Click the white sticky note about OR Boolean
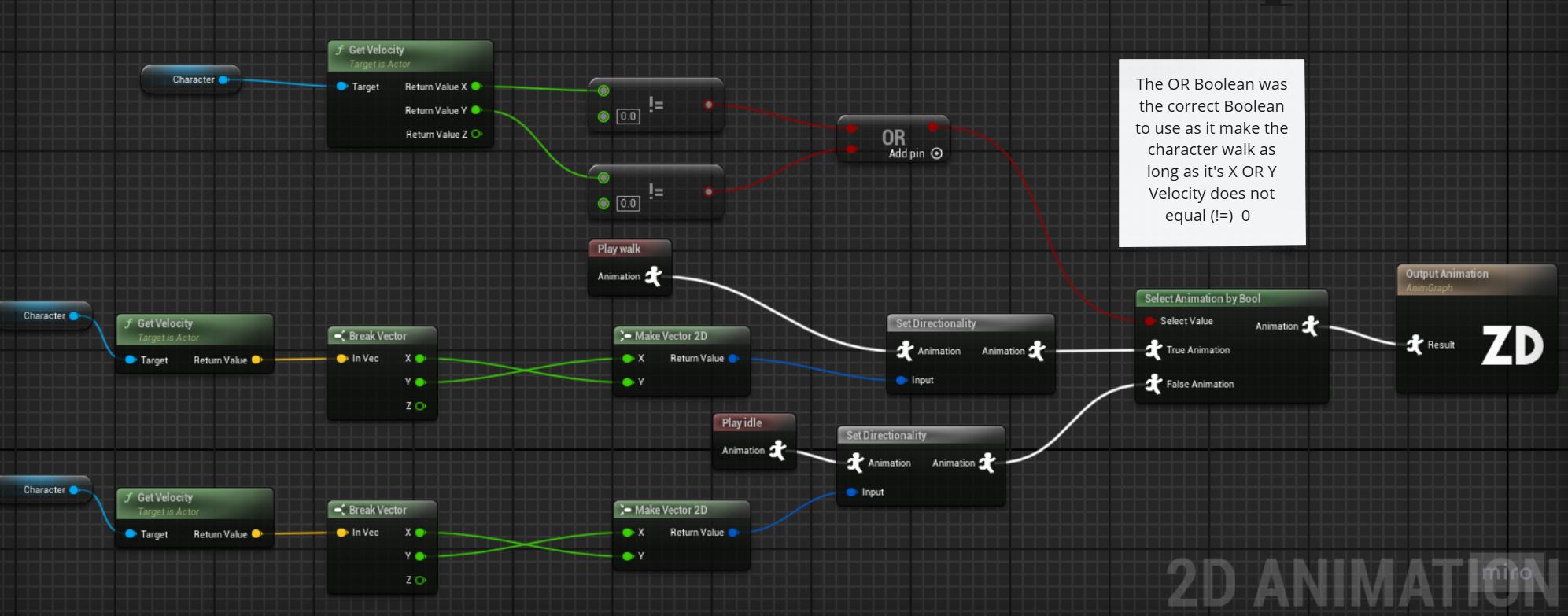This screenshot has height=616, width=1568. [x=1212, y=151]
